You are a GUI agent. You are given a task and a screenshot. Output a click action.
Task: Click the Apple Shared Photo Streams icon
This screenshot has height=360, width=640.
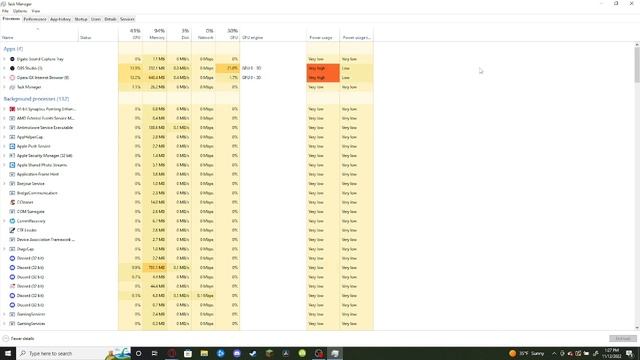click(12, 165)
